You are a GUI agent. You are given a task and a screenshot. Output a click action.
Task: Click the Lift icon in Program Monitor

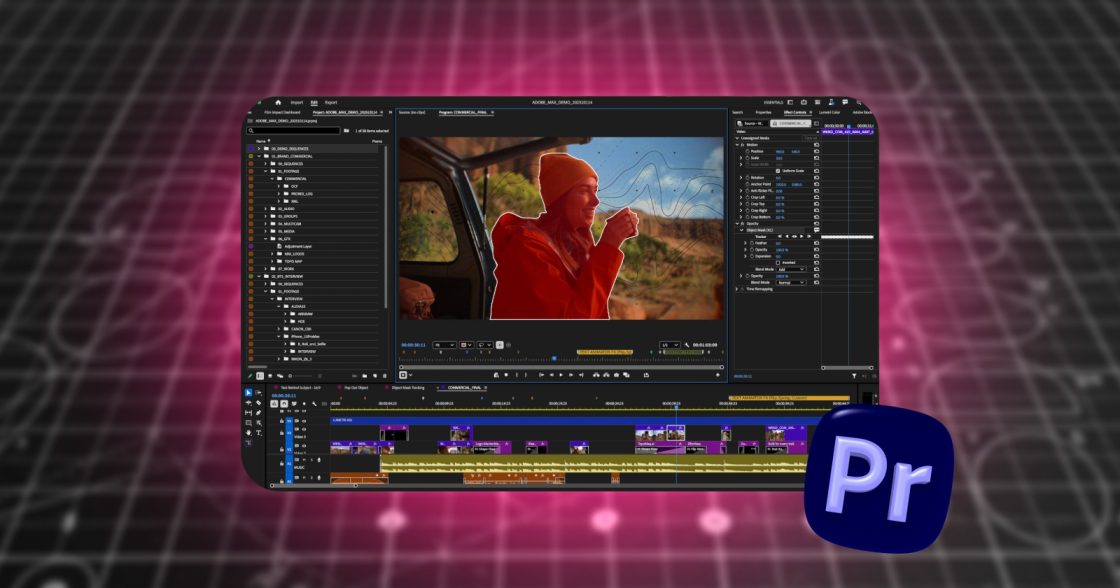pos(595,375)
